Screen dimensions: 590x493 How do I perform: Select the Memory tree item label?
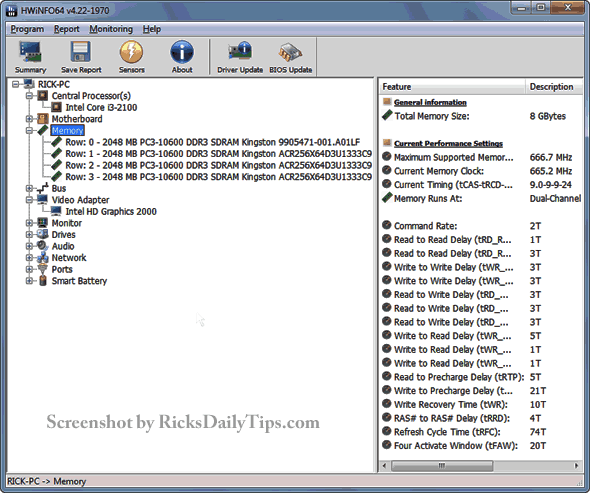[x=68, y=130]
